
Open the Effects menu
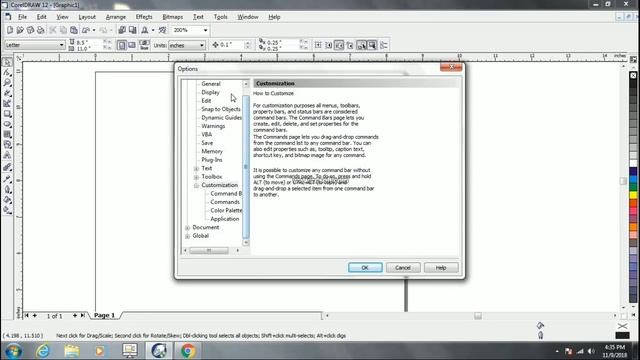pos(144,17)
